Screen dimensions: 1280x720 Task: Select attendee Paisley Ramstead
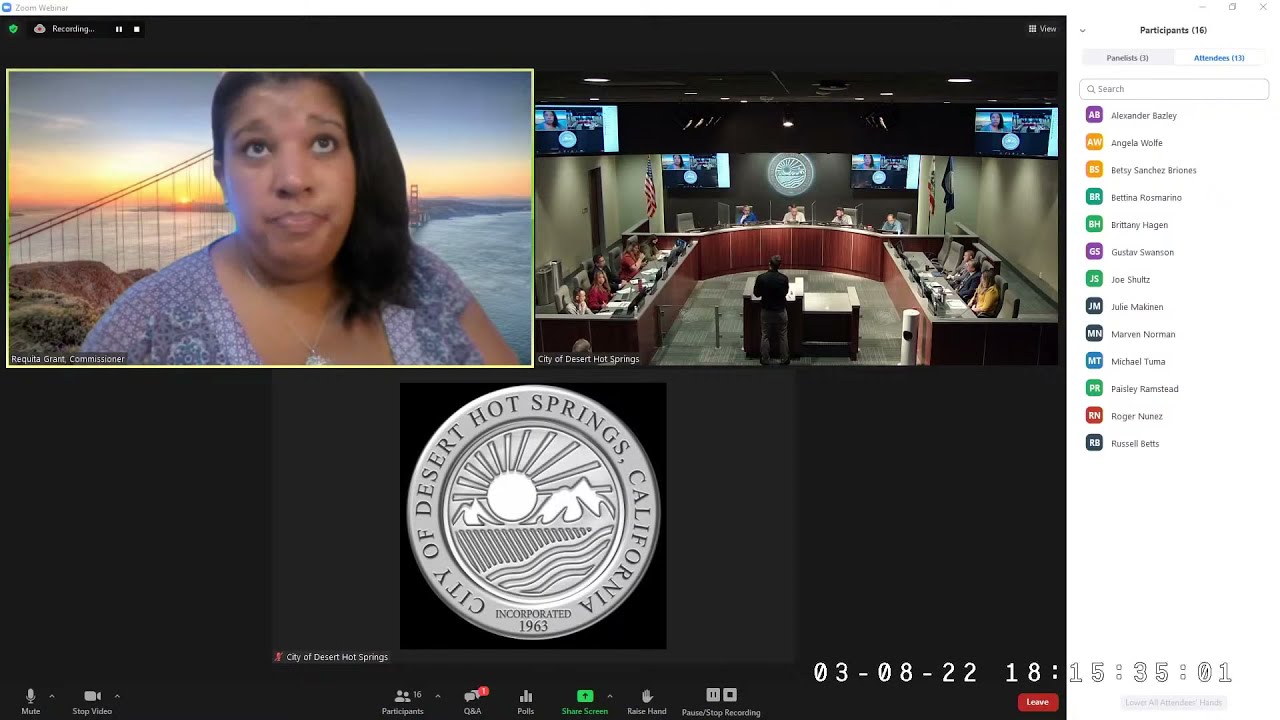coord(1174,389)
